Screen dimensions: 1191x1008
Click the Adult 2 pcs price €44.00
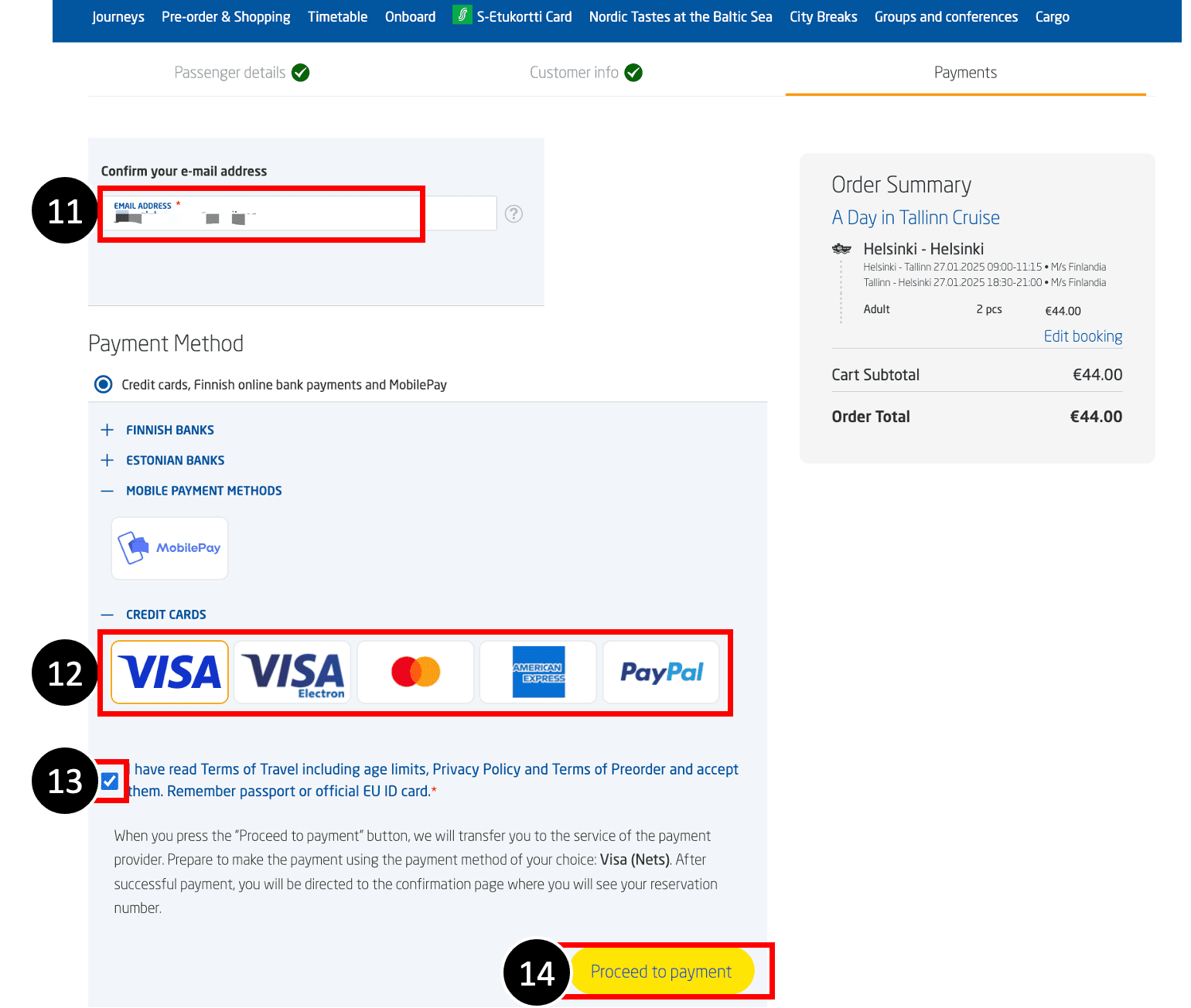coord(1063,311)
